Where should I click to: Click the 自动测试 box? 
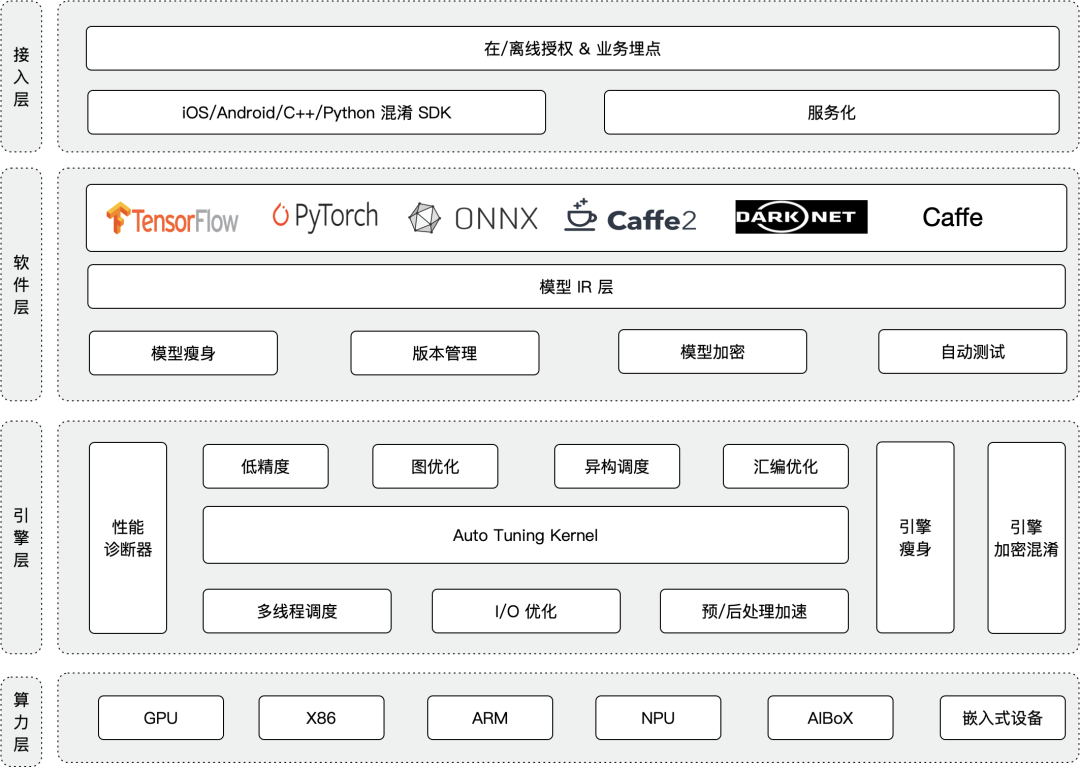pyautogui.click(x=973, y=352)
